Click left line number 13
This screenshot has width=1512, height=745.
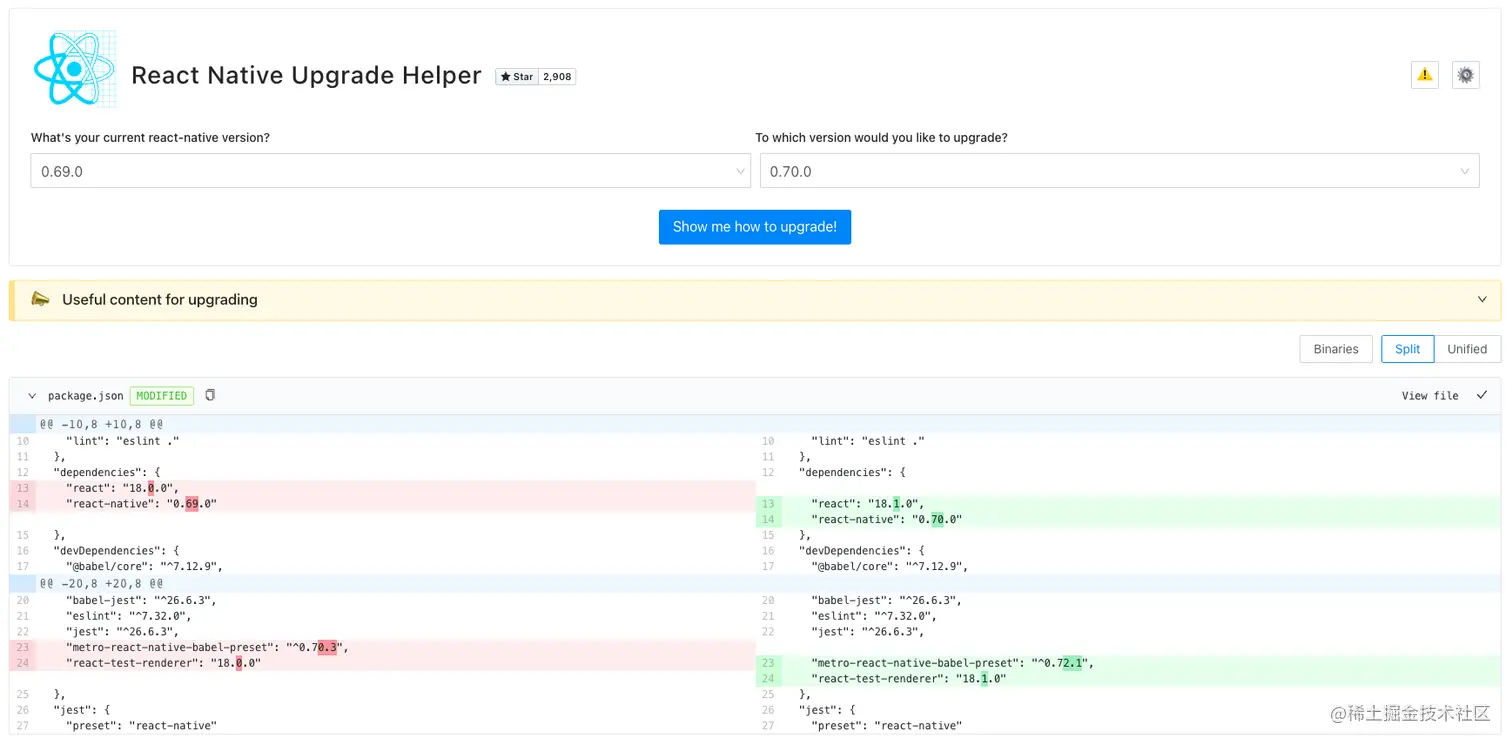pyautogui.click(x=23, y=488)
